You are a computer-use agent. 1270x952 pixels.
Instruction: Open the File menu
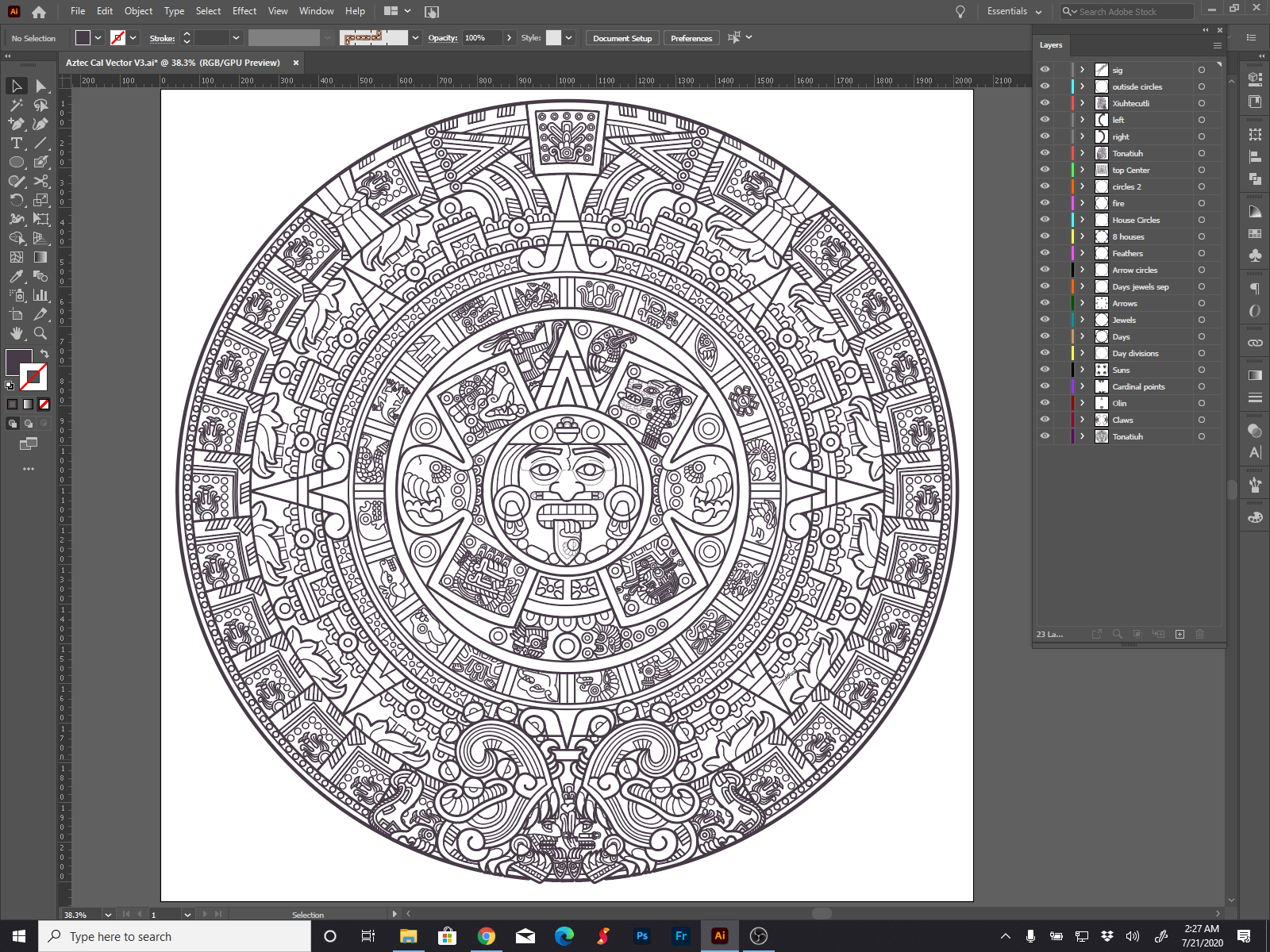click(x=78, y=11)
